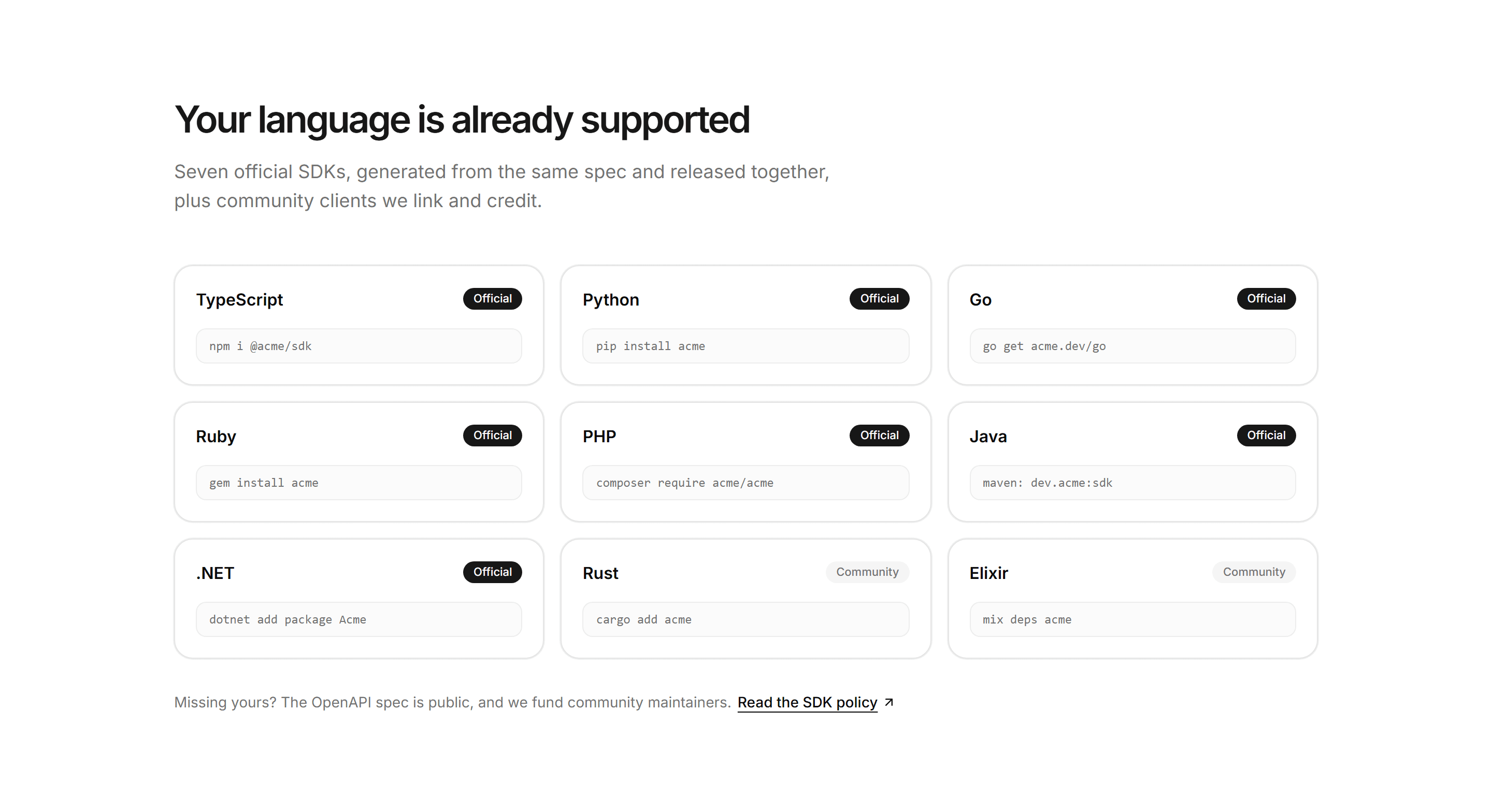Open the Read the SDK policy link
Viewport: 1492px width, 812px height.
click(x=807, y=703)
